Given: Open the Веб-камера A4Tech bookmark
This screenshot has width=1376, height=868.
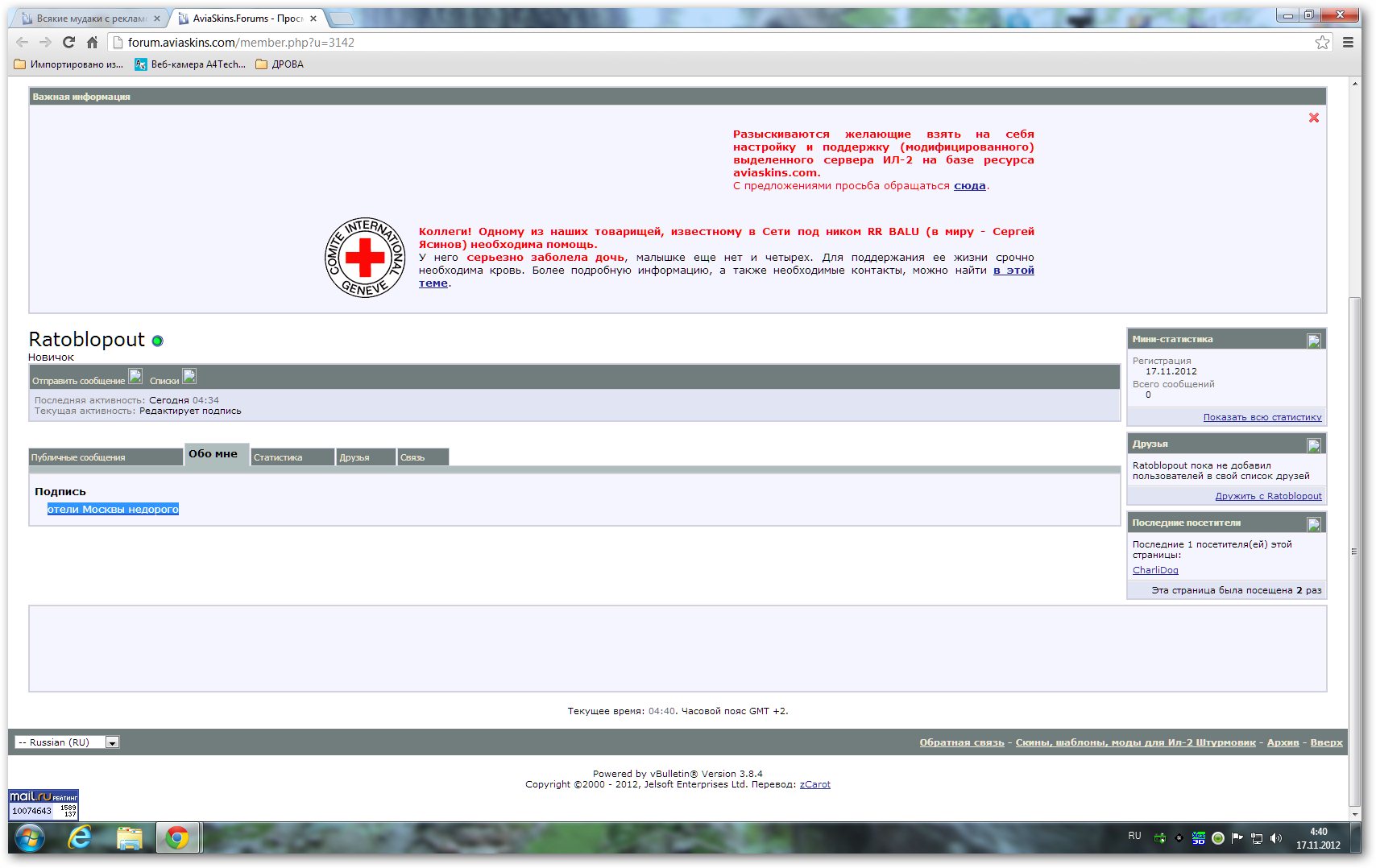Looking at the screenshot, I should click(190, 64).
